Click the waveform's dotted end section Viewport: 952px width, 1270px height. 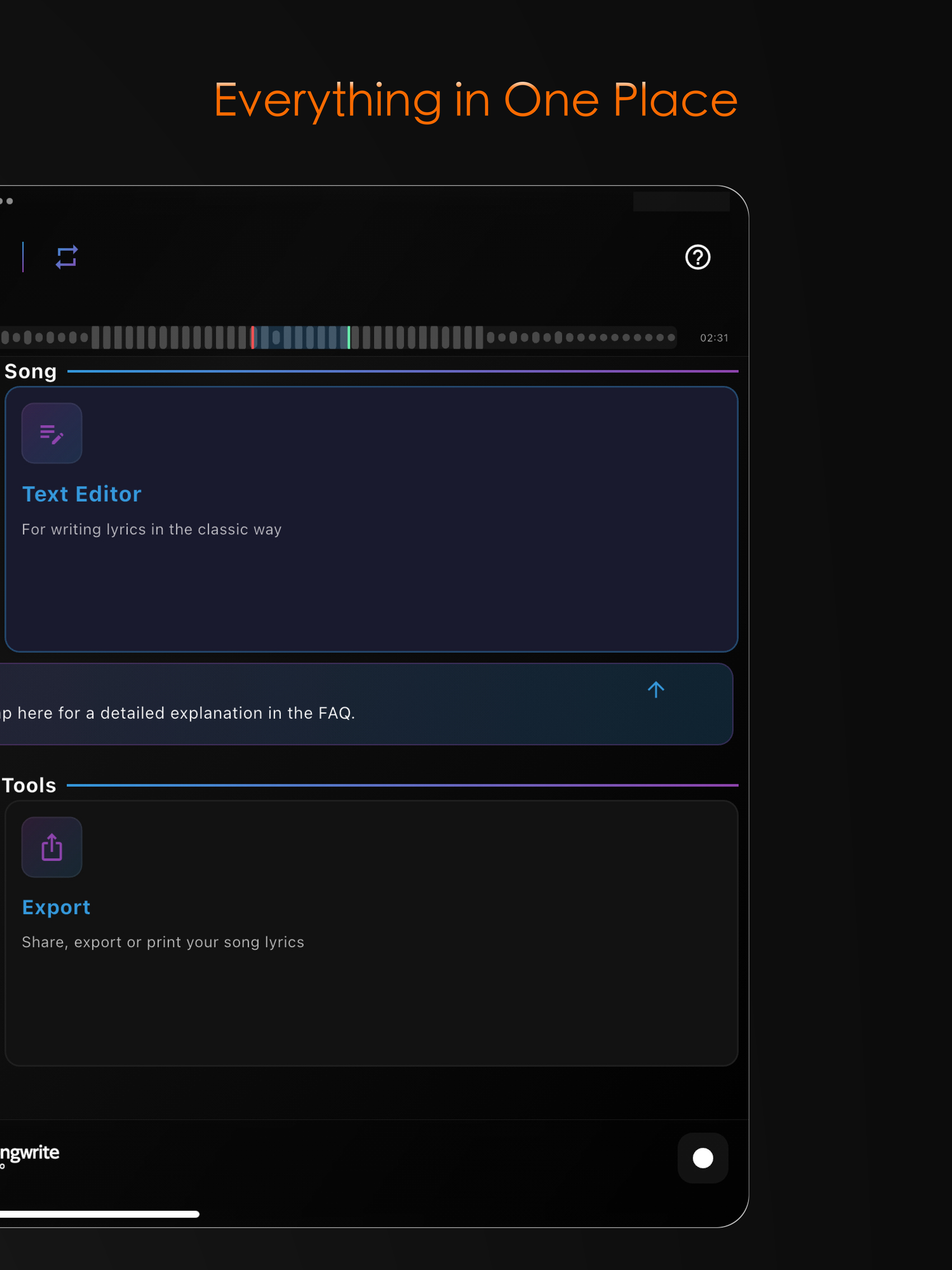pos(581,337)
